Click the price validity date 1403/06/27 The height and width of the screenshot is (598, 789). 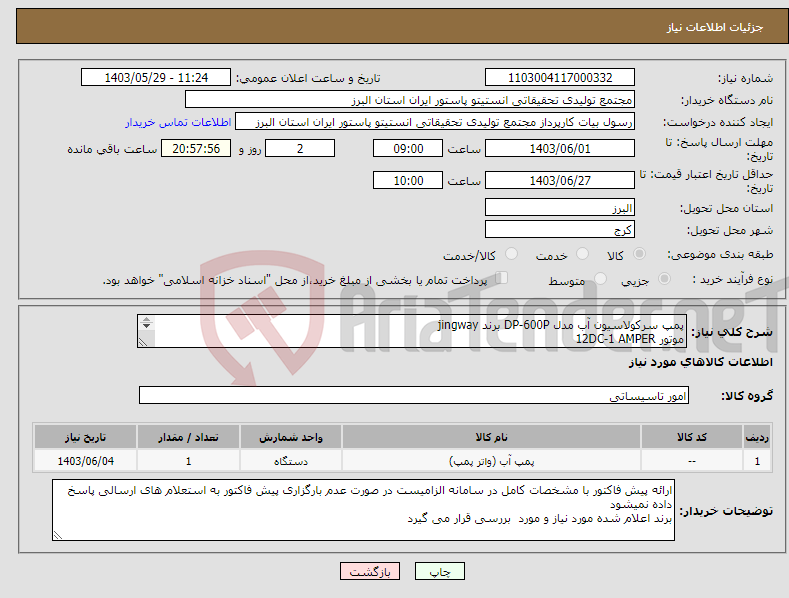coord(560,180)
